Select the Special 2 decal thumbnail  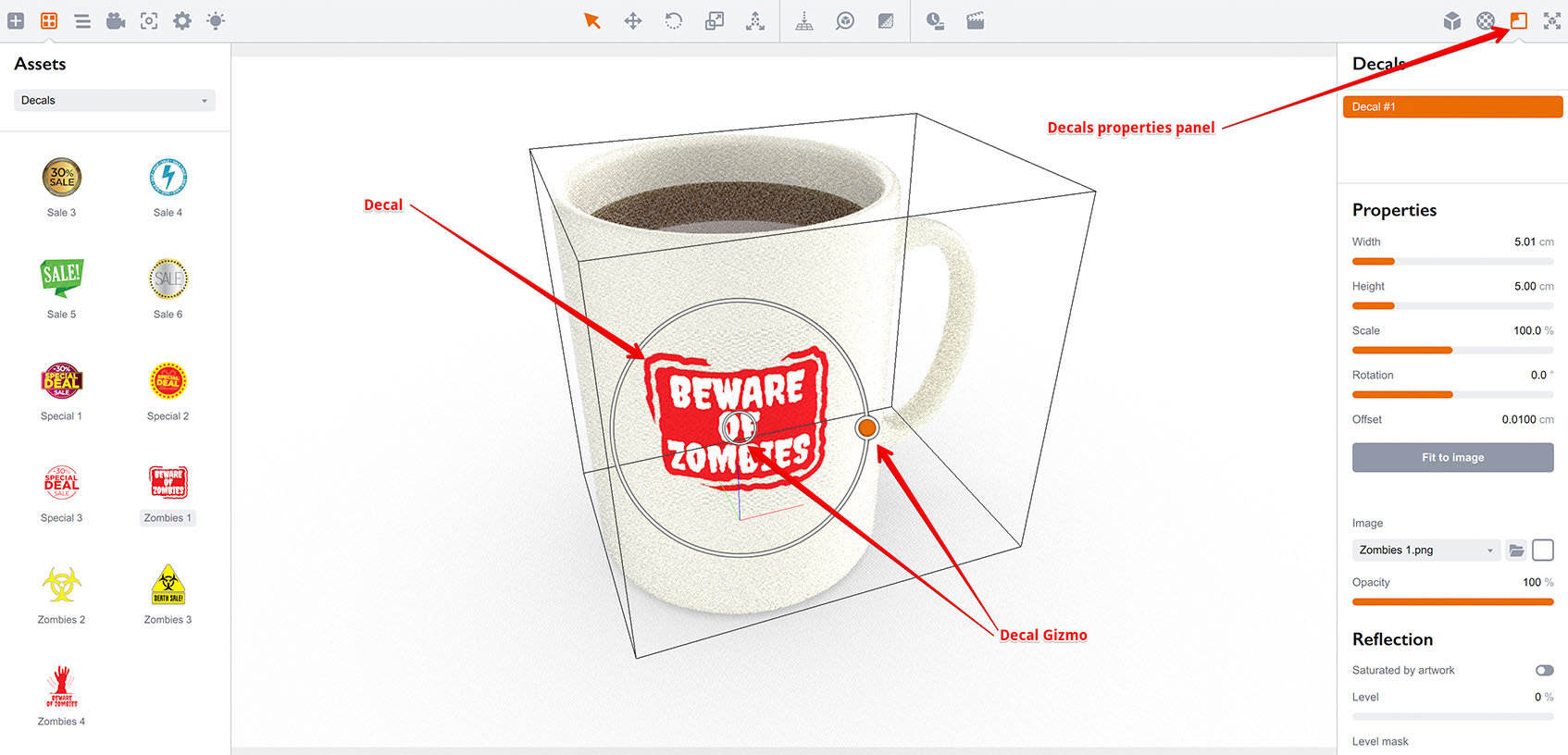168,380
